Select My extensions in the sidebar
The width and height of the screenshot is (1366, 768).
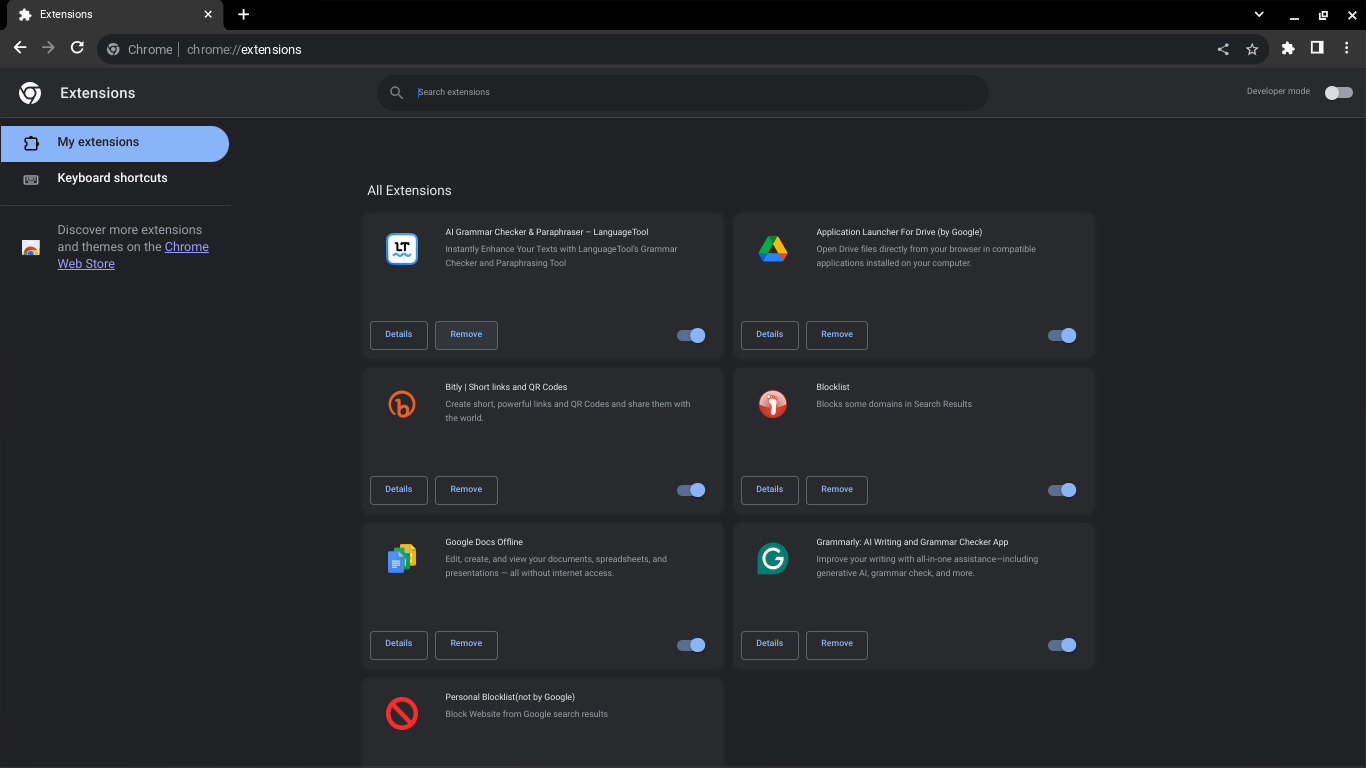(x=115, y=142)
